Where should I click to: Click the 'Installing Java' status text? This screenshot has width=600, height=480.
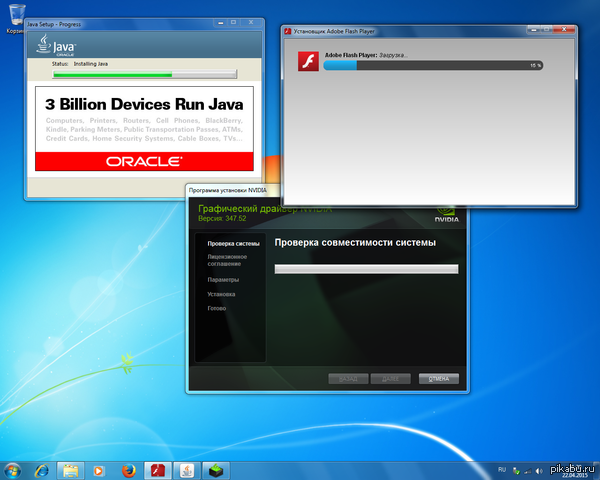[91, 64]
